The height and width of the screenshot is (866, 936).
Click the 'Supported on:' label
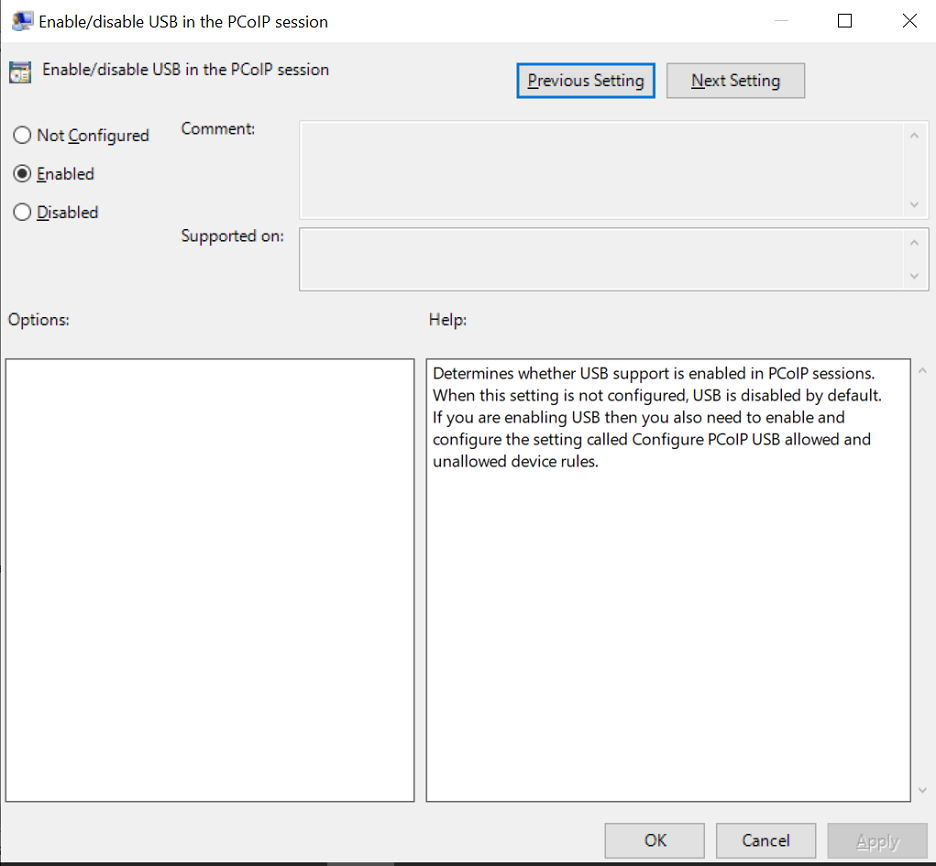pyautogui.click(x=232, y=236)
